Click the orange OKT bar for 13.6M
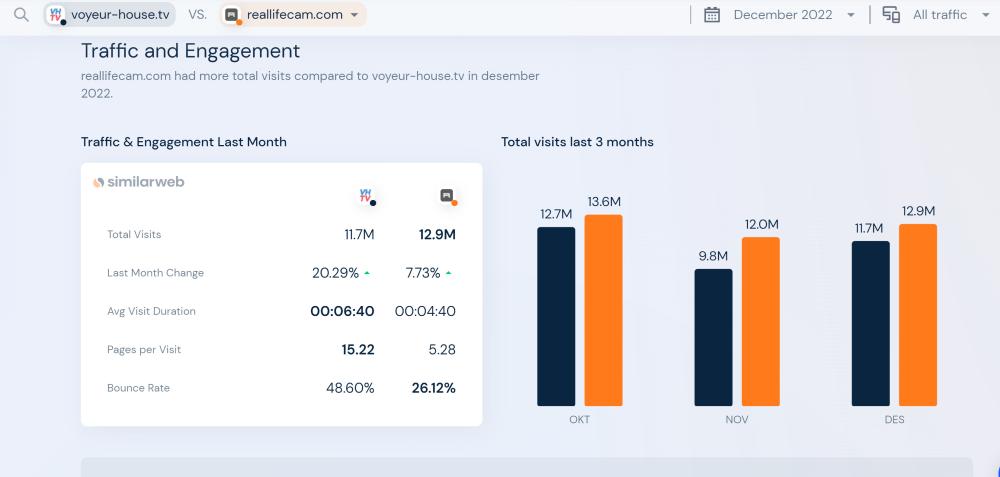1000x477 pixels. 603,310
